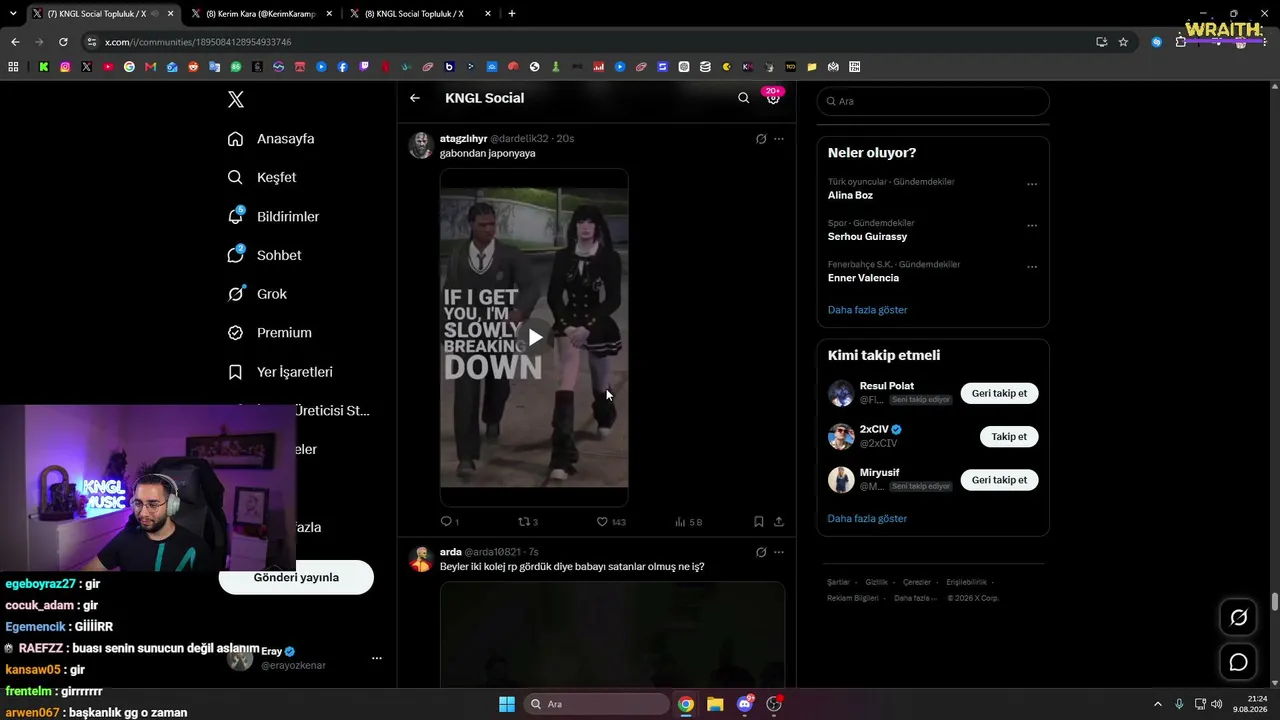Share atagzlıhyr's post
This screenshot has height=720, width=1280.
tap(779, 522)
